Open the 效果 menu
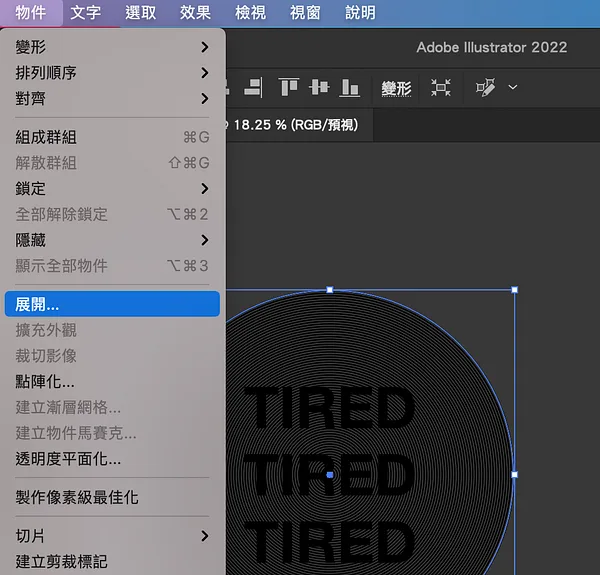 pos(195,13)
